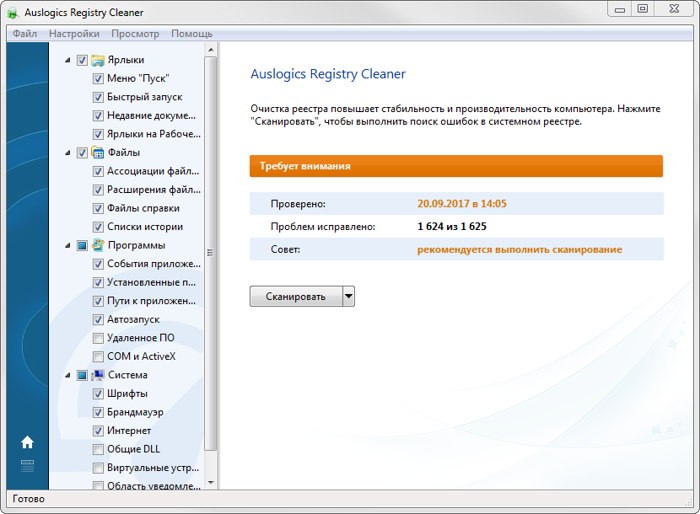Open the Просмотр menu

pyautogui.click(x=135, y=34)
